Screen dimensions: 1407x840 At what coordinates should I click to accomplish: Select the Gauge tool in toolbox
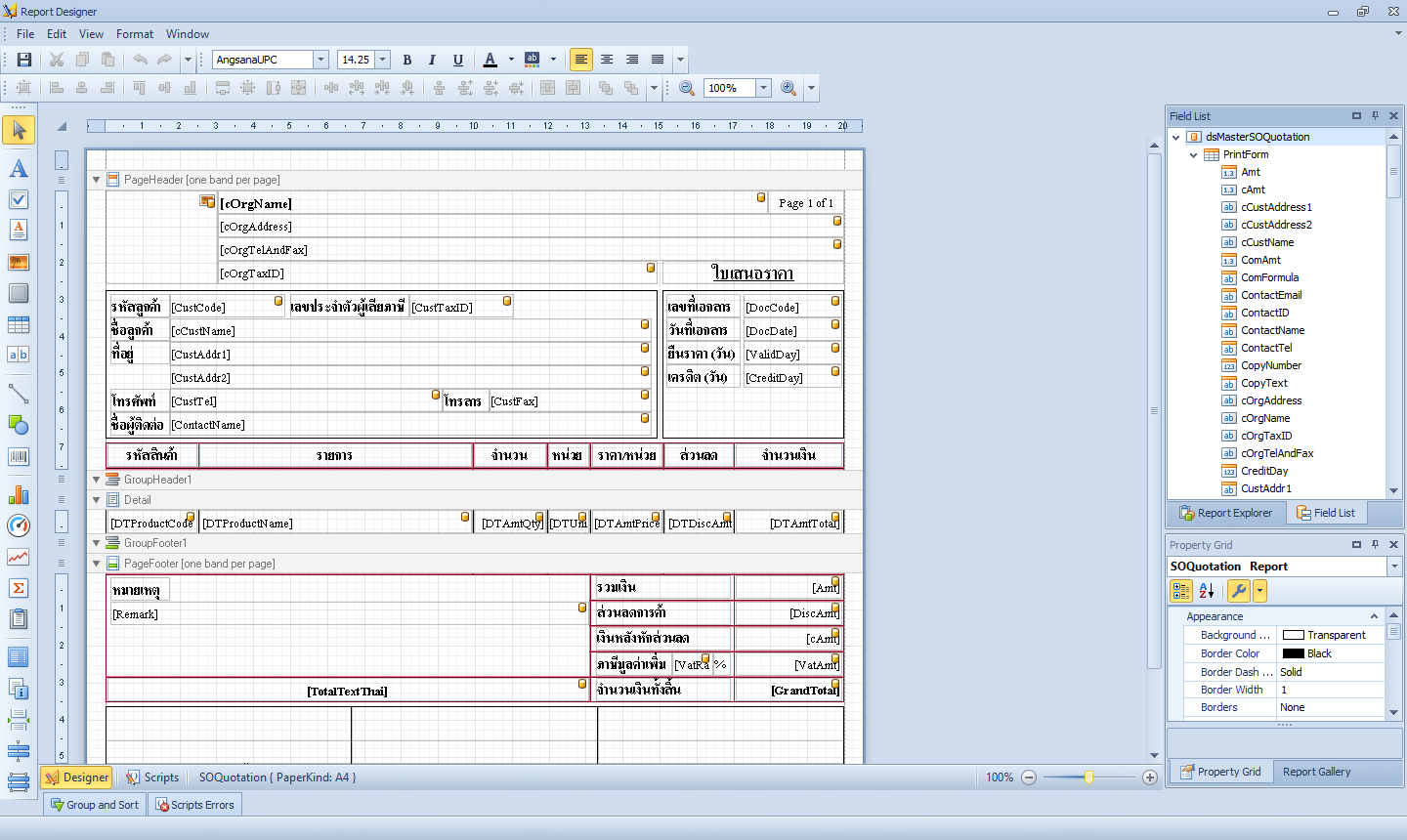tap(19, 525)
